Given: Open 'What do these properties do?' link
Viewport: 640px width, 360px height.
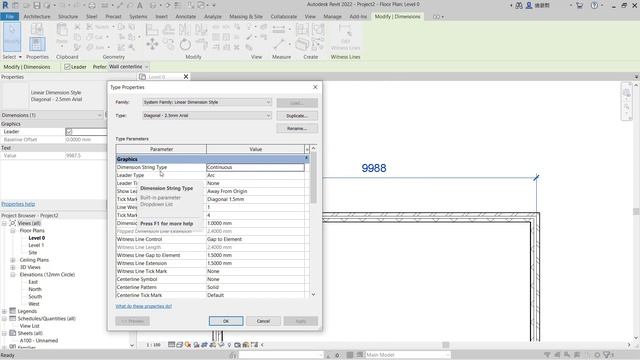Looking at the screenshot, I should click(x=144, y=306).
